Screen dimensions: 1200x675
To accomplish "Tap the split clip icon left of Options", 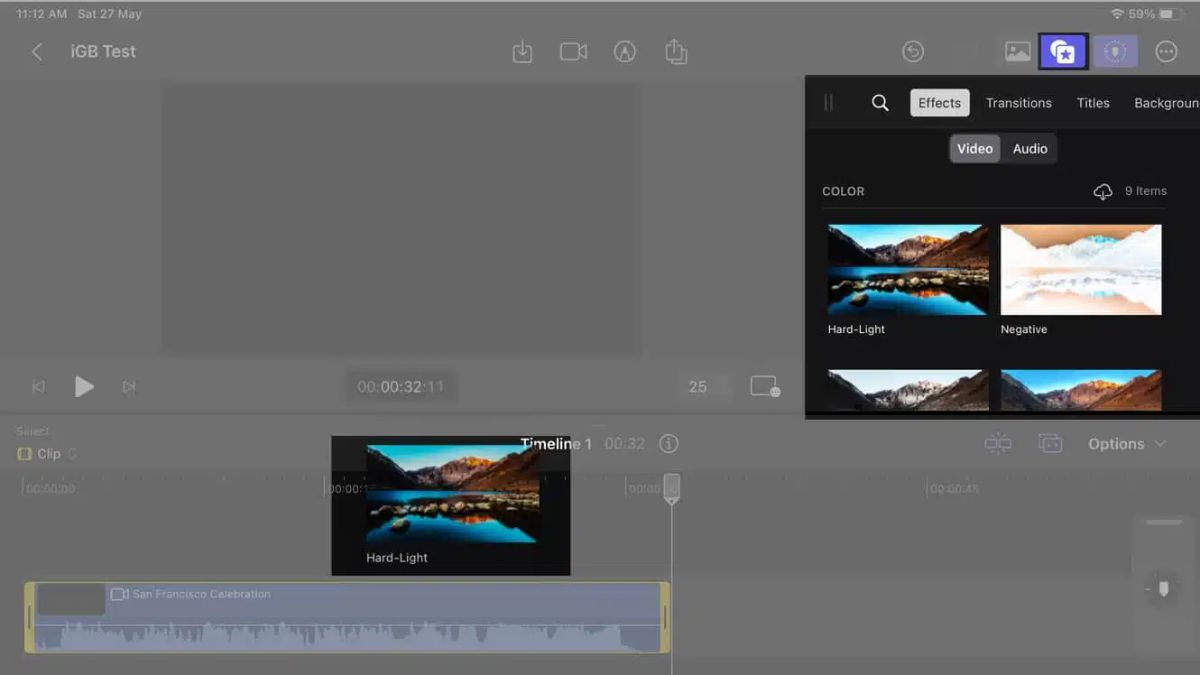I will (x=998, y=443).
